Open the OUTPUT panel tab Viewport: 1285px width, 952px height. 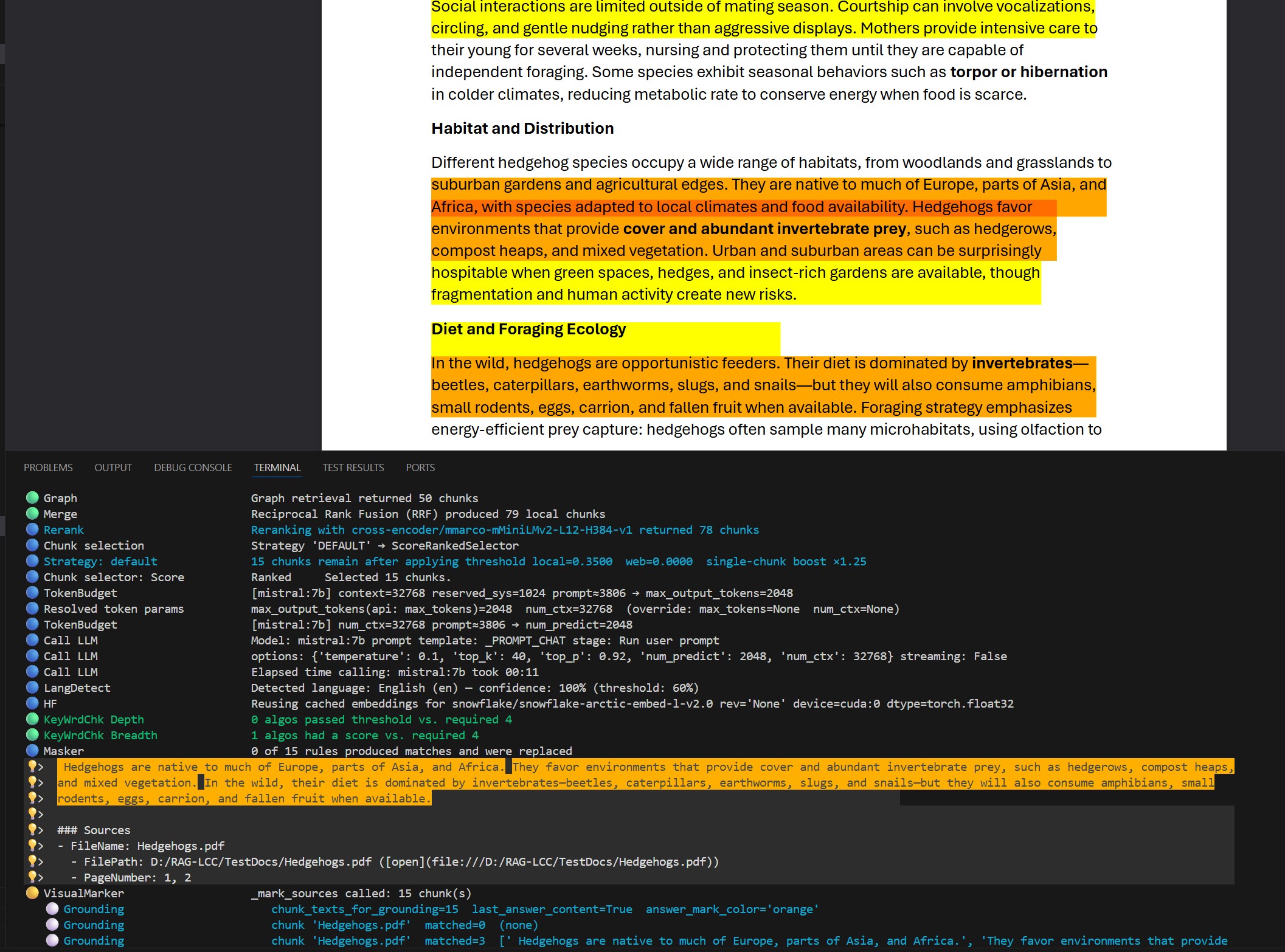pos(113,467)
